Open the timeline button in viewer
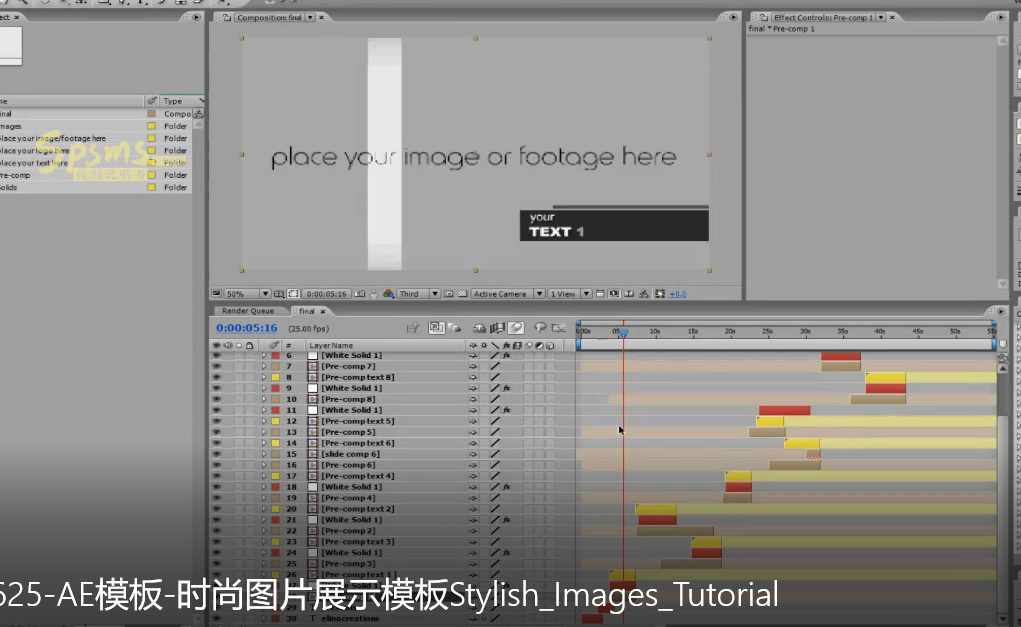 pyautogui.click(x=629, y=294)
